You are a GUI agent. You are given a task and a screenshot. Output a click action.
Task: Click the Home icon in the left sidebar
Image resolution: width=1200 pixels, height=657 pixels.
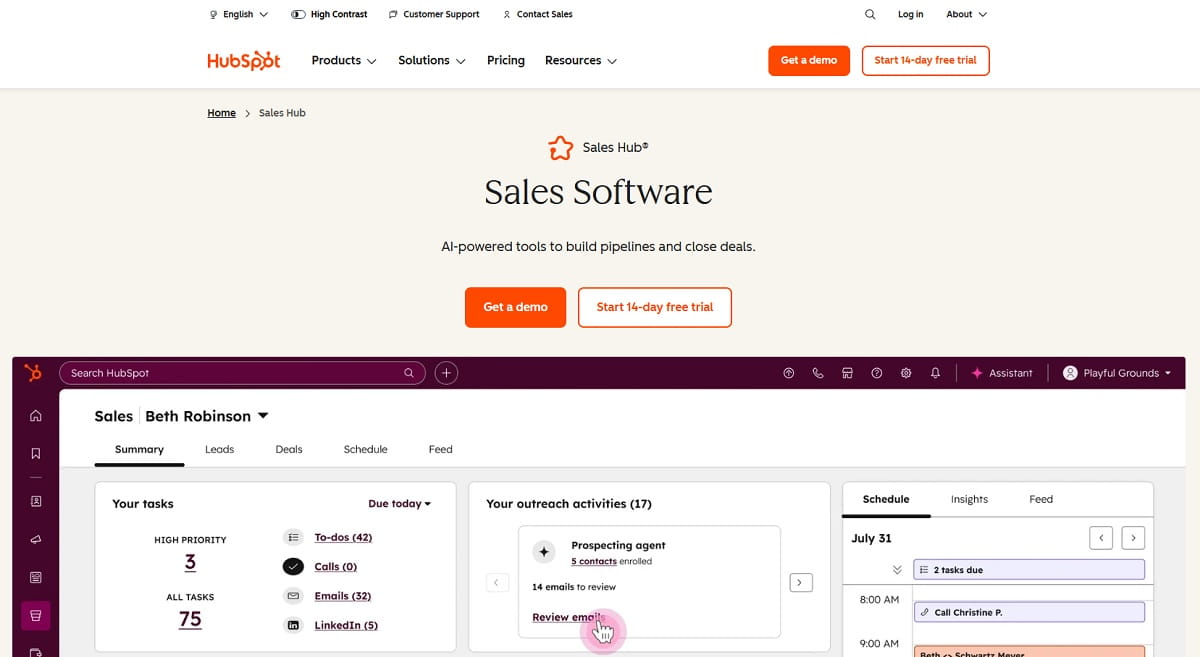36,416
